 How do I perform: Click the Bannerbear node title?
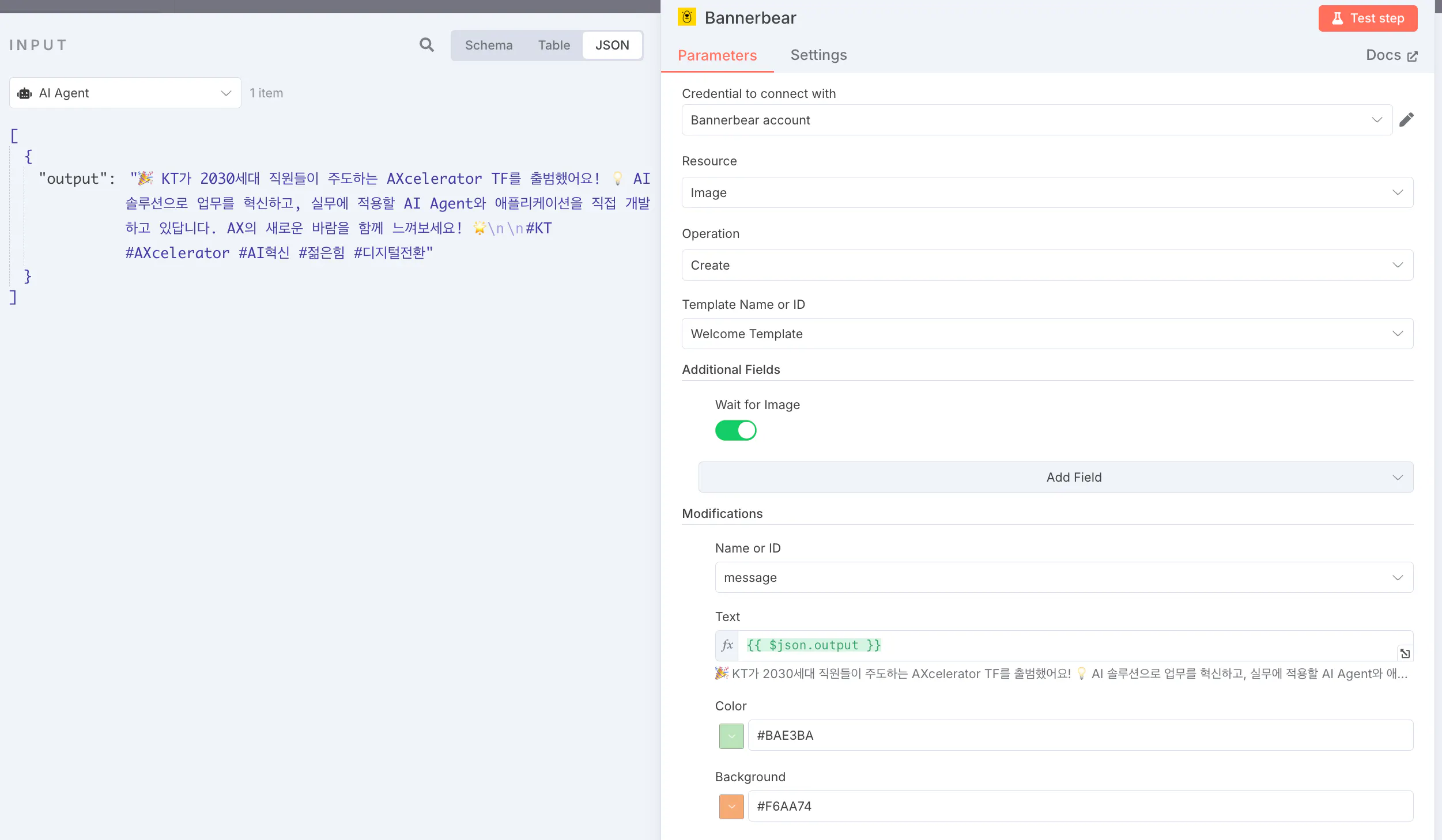(750, 18)
